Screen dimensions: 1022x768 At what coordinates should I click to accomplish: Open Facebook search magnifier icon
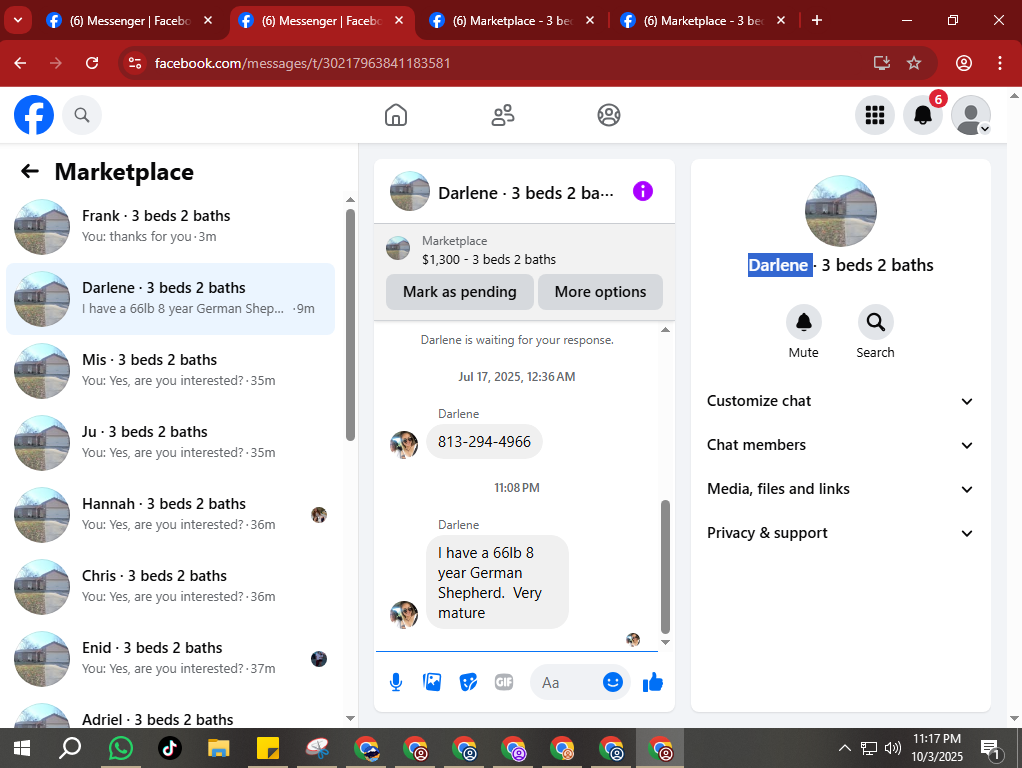coord(81,115)
